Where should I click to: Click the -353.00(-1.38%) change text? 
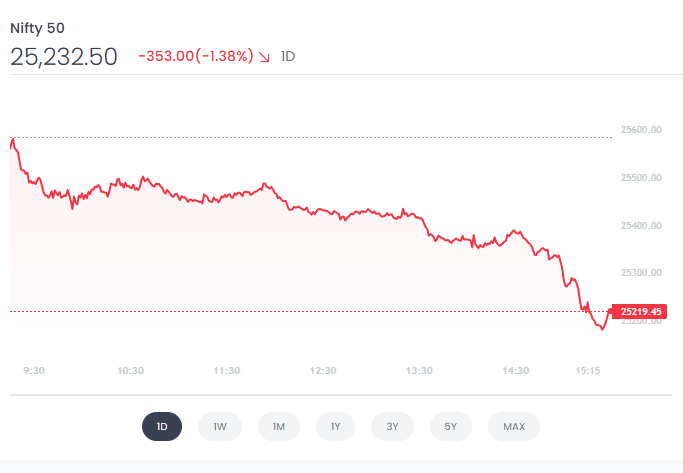tap(194, 57)
